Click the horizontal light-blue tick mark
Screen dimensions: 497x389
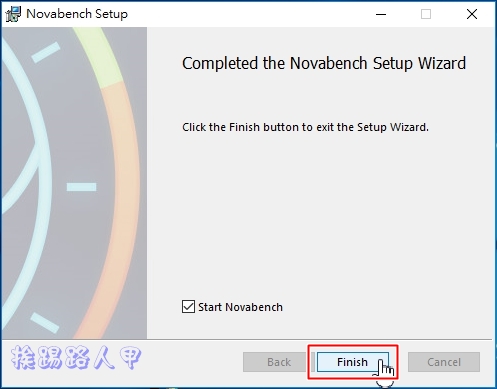(x=81, y=187)
